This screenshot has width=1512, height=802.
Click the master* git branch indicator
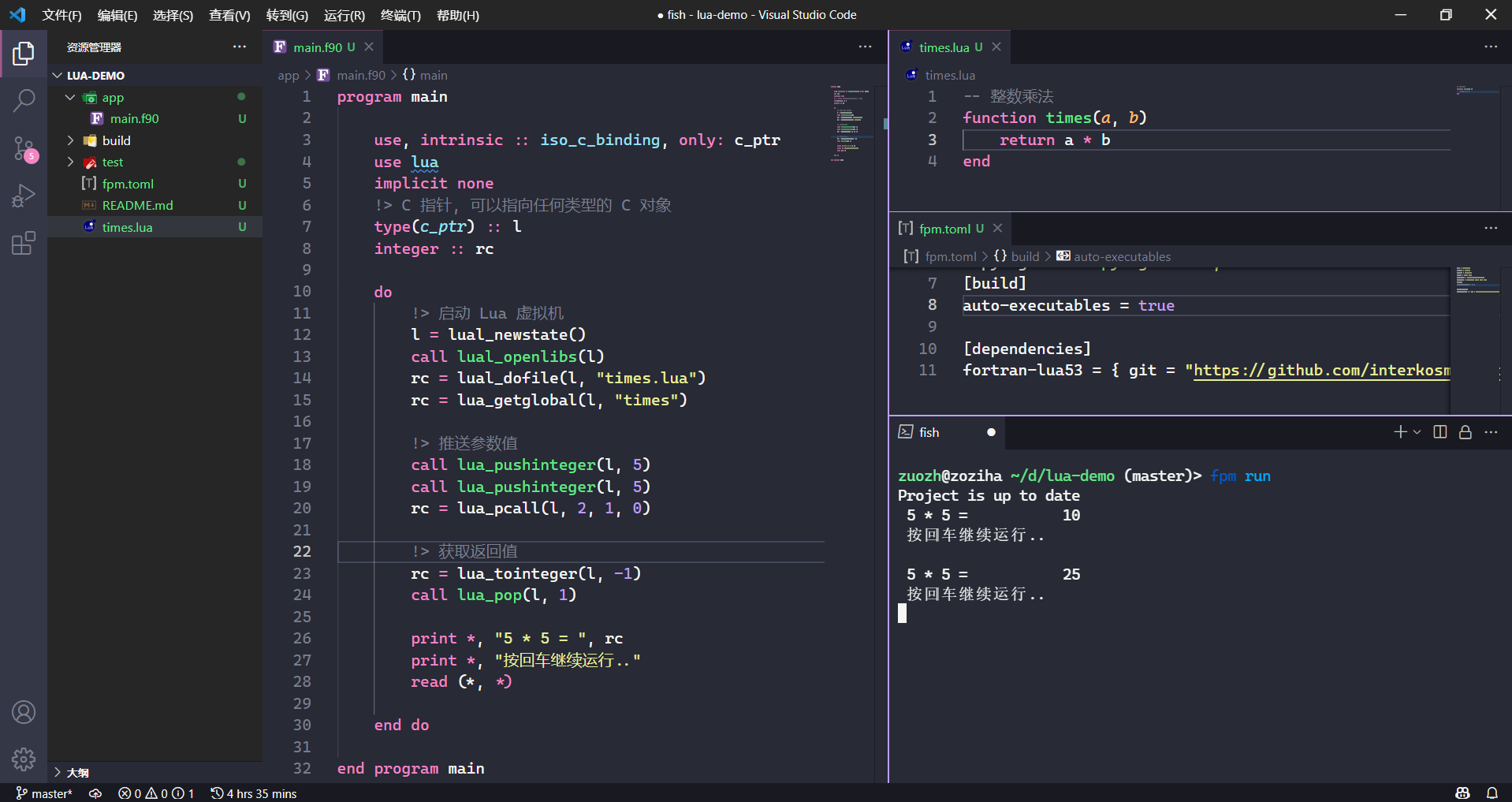pos(44,793)
